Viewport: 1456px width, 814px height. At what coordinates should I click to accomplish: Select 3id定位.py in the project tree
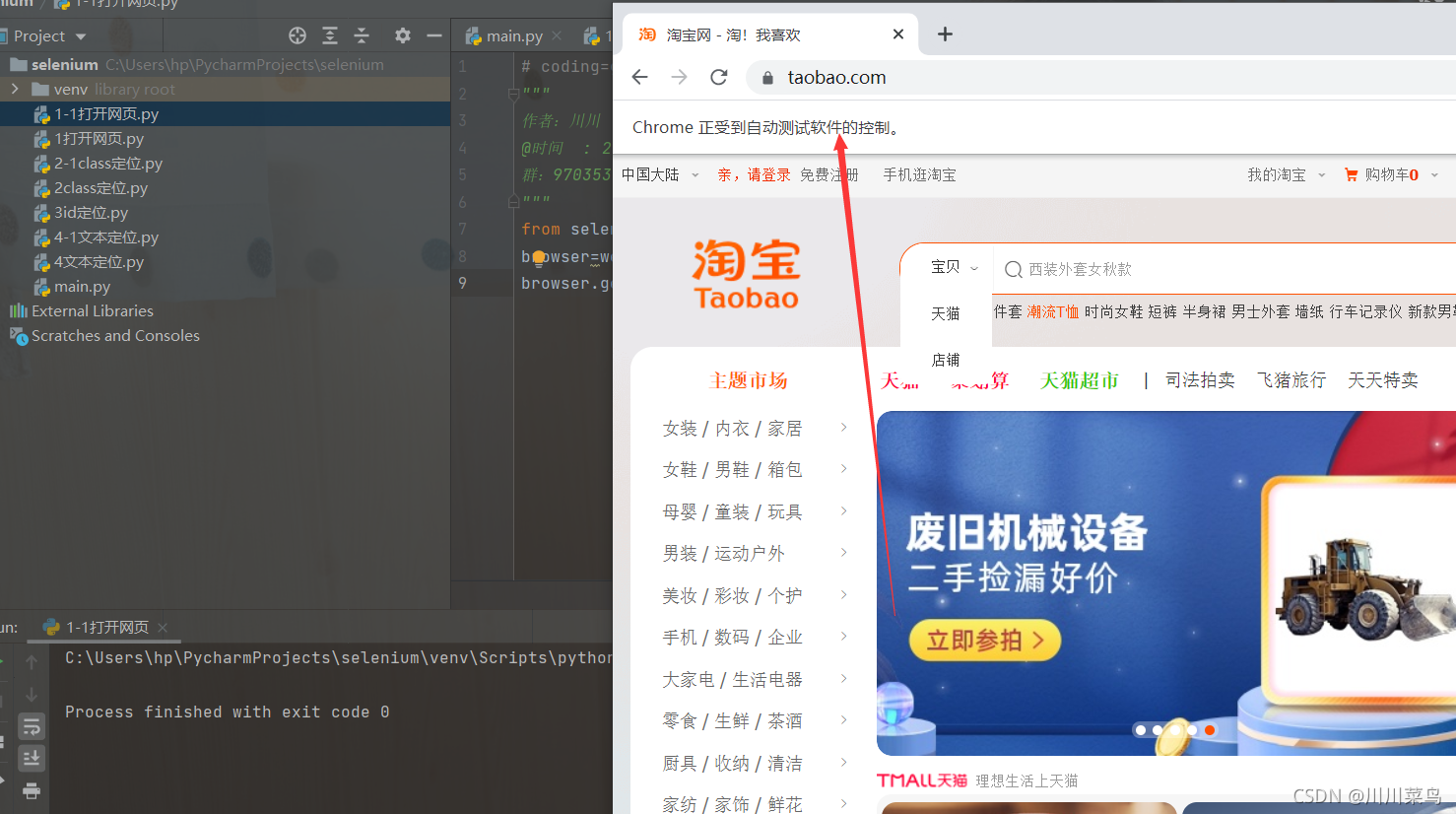pyautogui.click(x=91, y=213)
